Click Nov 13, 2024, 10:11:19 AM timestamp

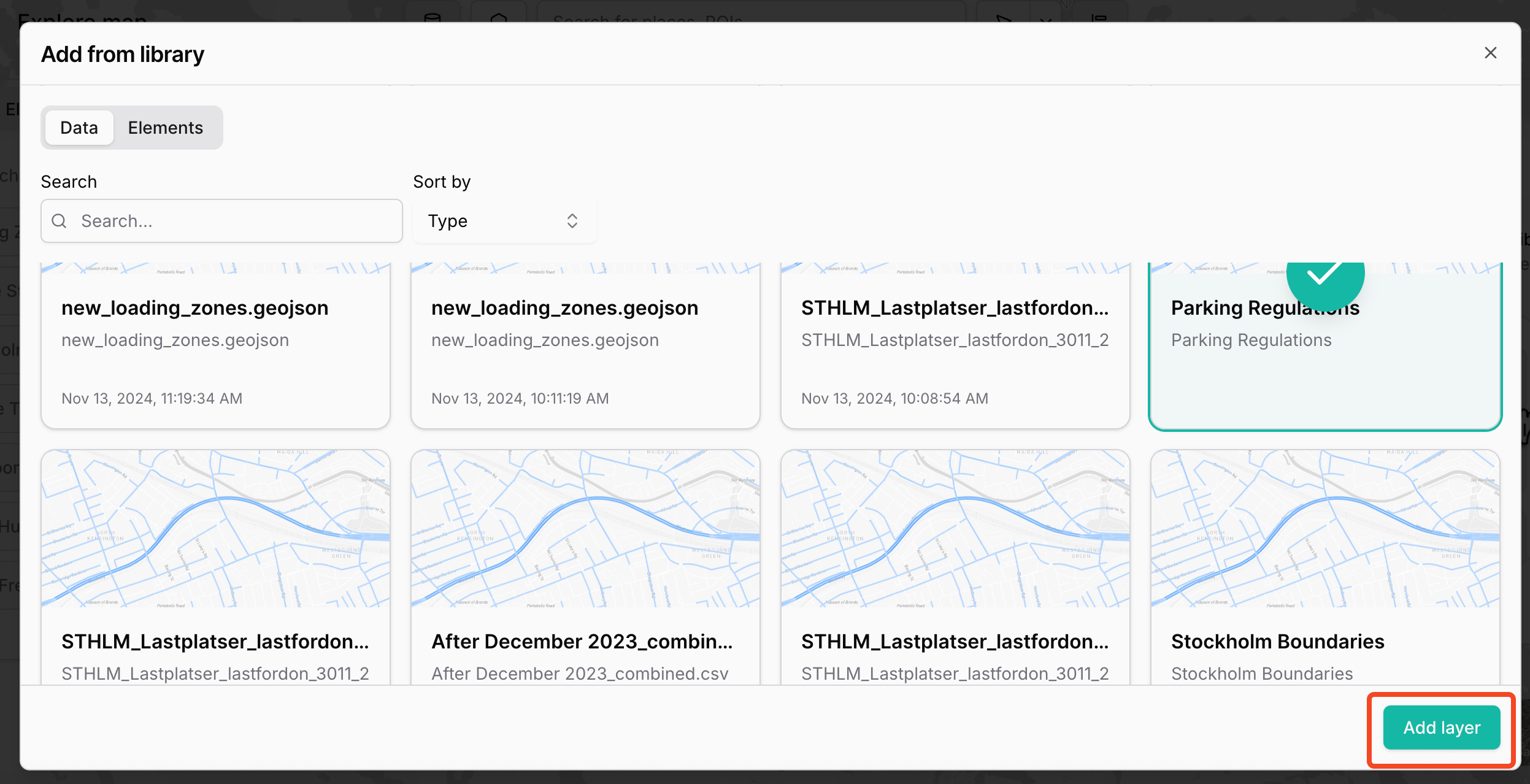(x=520, y=399)
